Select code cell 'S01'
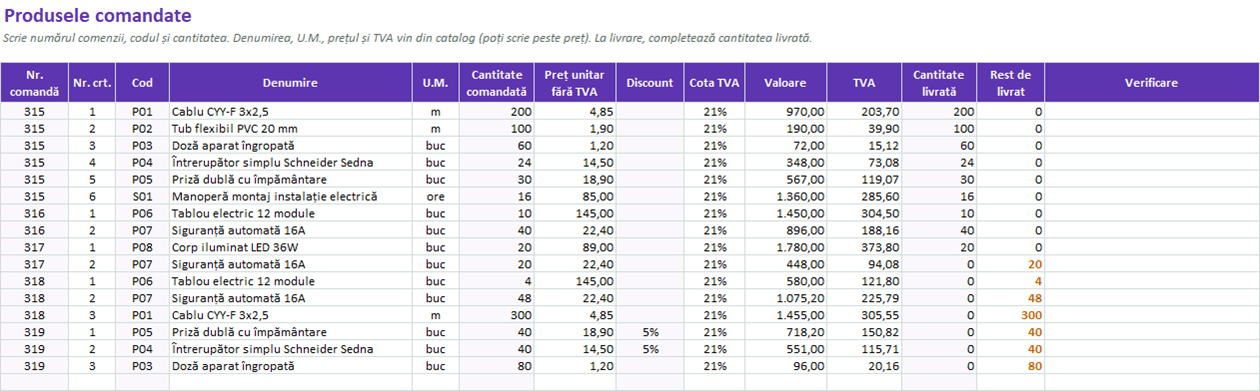This screenshot has height=391, width=1260. click(142, 197)
